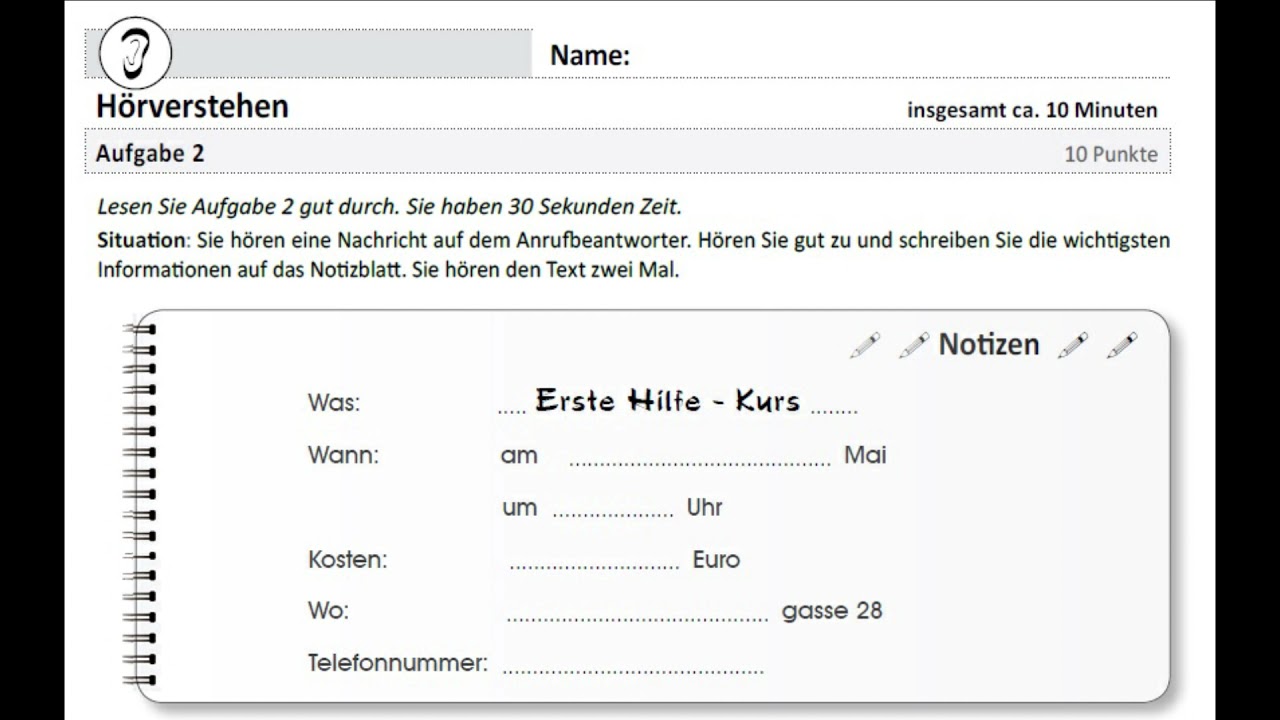Click the blank time line before Uhr
This screenshot has width=1280, height=720.
point(613,516)
